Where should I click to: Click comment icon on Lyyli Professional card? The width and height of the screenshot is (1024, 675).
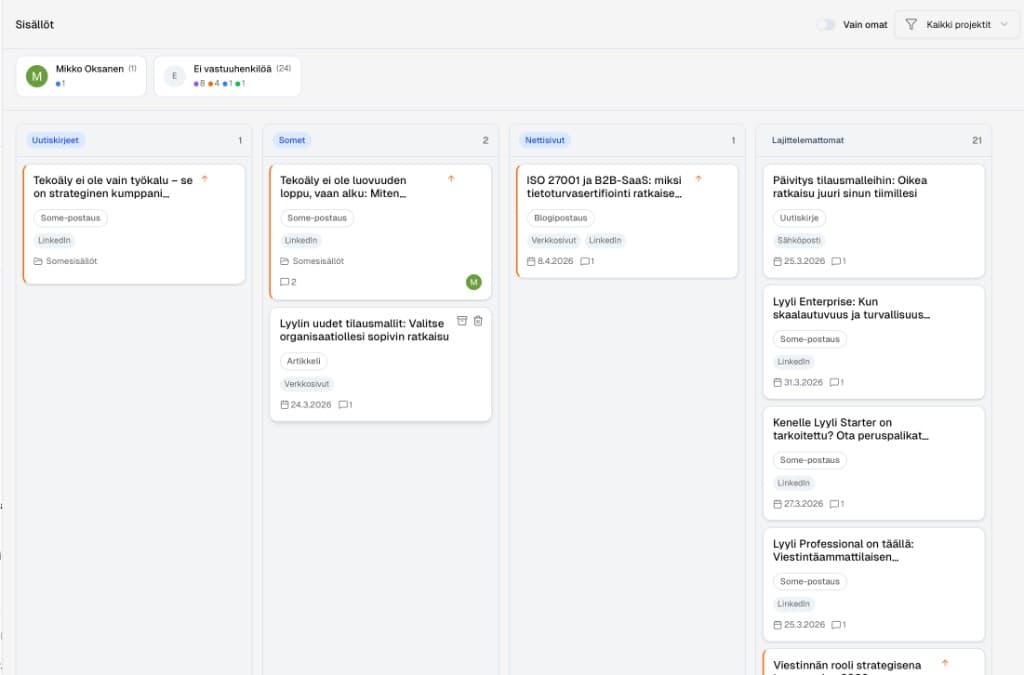[x=836, y=625]
